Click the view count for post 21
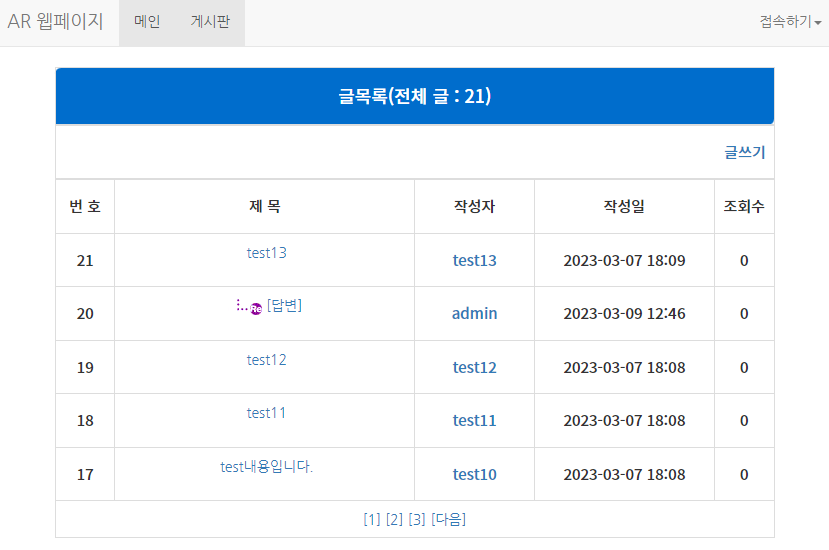The height and width of the screenshot is (550, 829). (x=744, y=260)
